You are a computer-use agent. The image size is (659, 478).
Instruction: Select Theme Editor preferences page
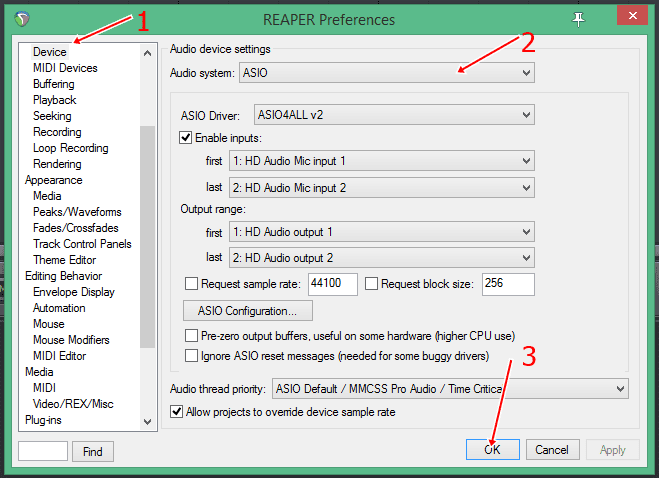click(x=64, y=259)
